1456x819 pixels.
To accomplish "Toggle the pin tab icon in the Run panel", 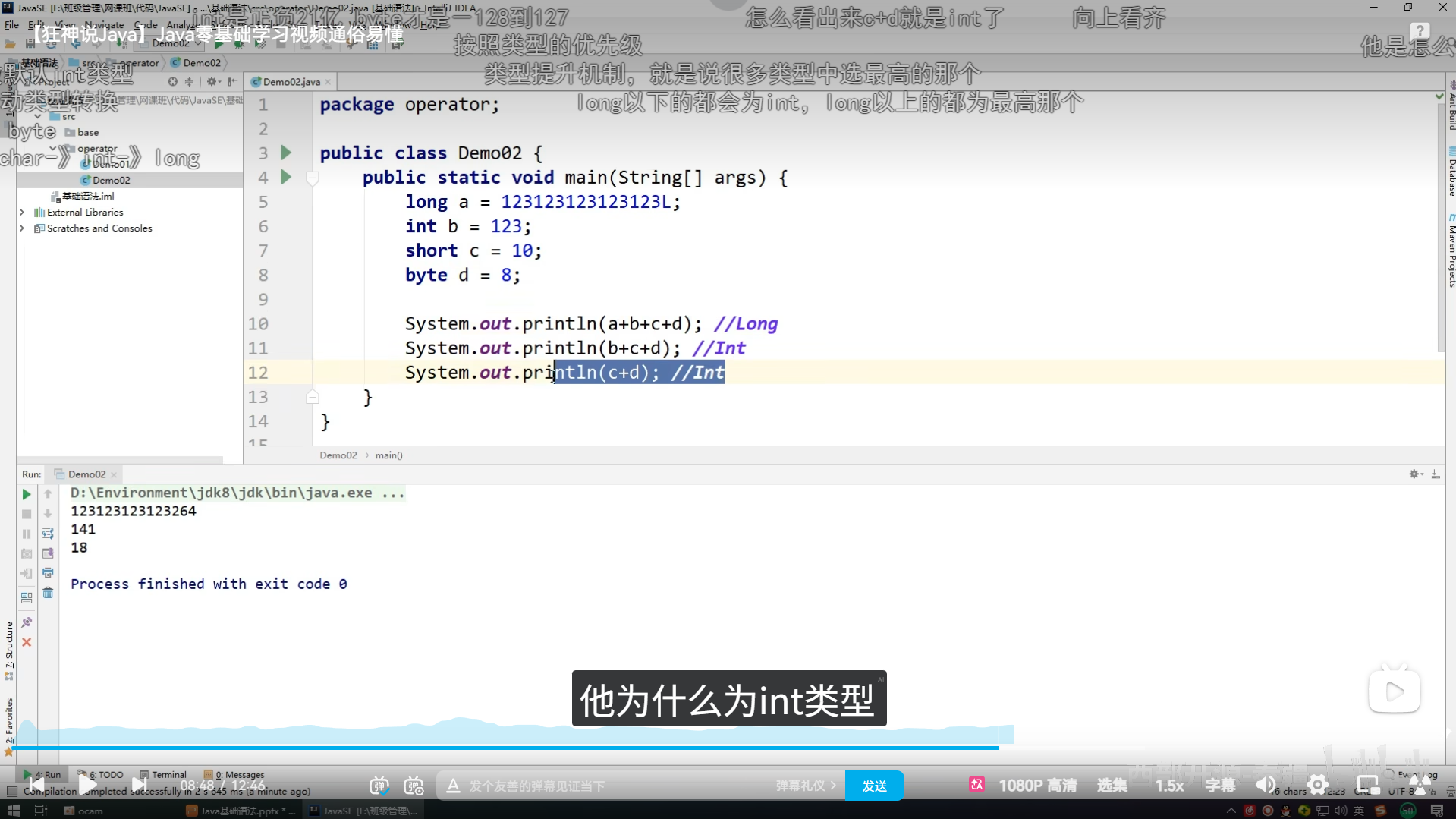I will [27, 622].
